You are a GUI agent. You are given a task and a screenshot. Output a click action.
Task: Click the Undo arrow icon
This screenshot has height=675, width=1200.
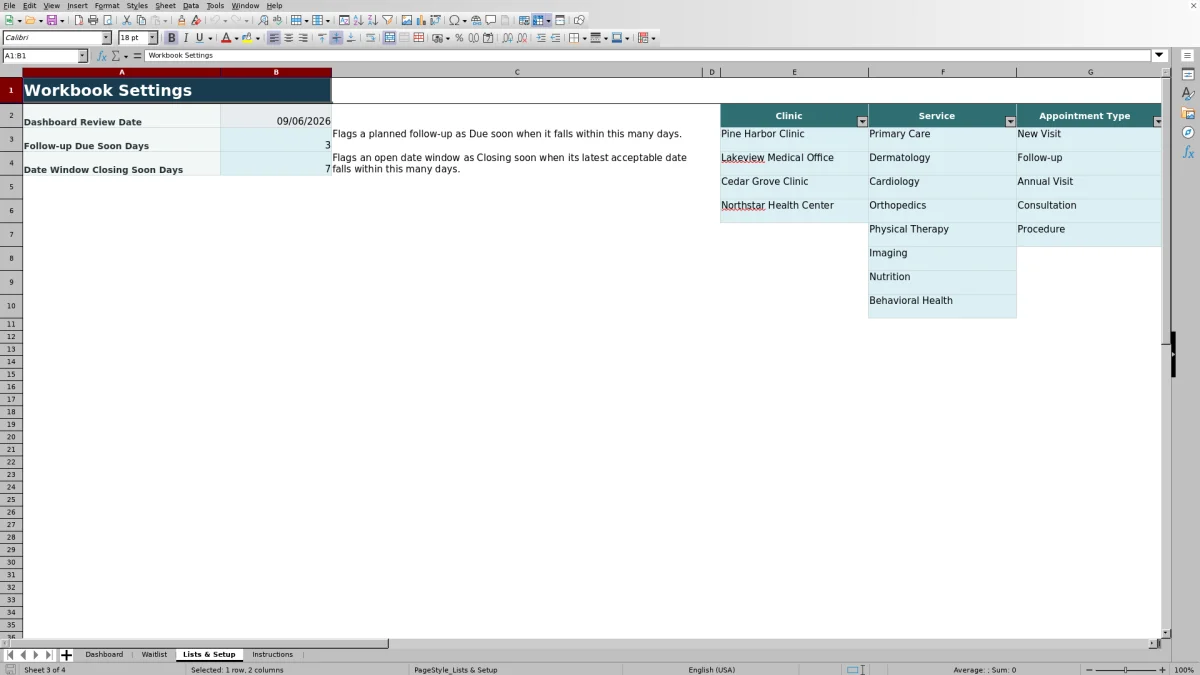coord(215,20)
